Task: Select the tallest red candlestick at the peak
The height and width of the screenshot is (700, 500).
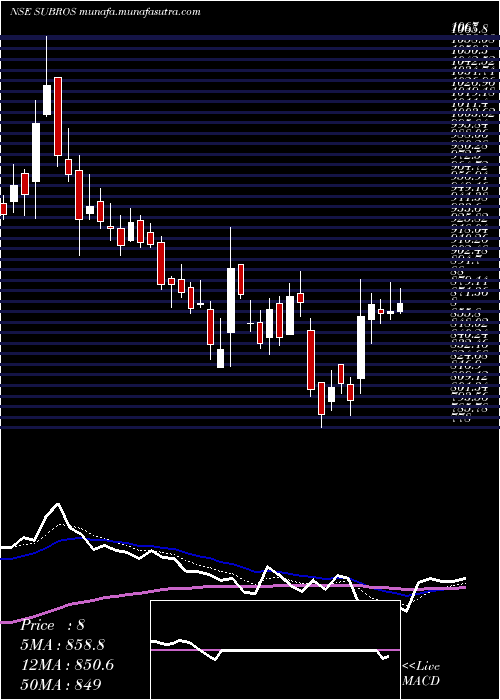Action: point(58,117)
